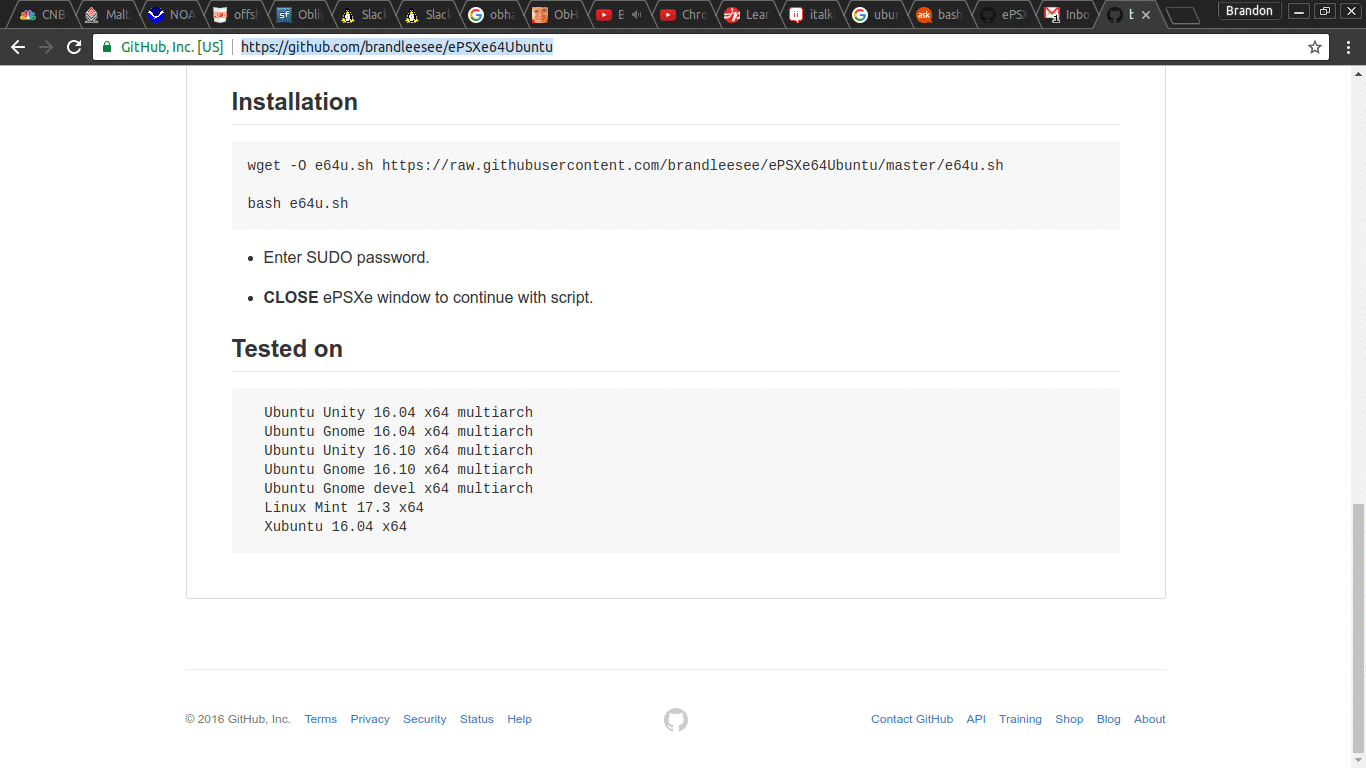1366x768 pixels.
Task: Switch to the first Slackware tab
Action: [362, 15]
